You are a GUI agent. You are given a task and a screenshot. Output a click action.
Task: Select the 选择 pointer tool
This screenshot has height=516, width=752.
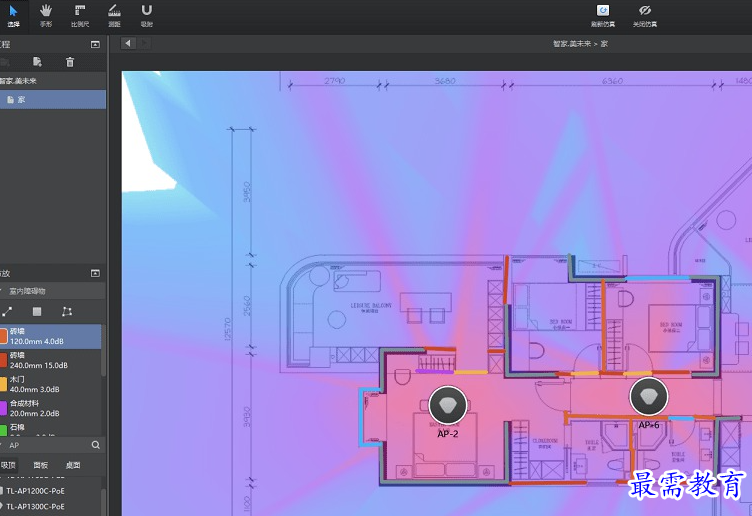(13, 14)
